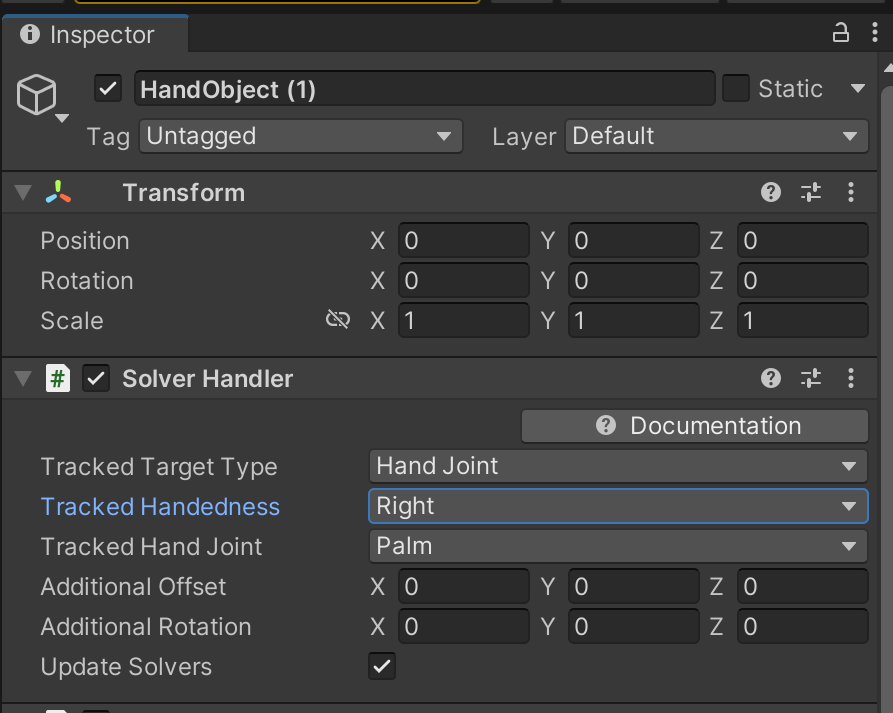Click the GameObject cube icon dropdown
Screen dimensions: 893x713
coord(38,95)
